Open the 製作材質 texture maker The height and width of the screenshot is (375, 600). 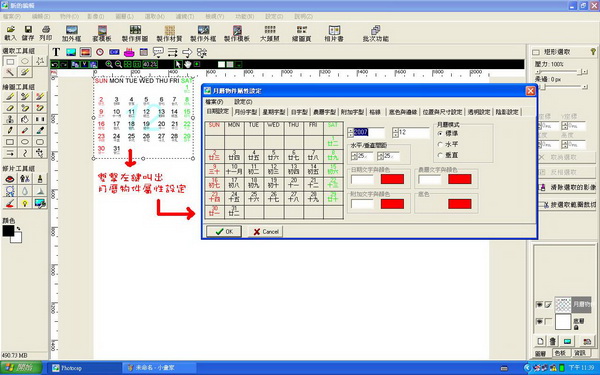click(170, 34)
